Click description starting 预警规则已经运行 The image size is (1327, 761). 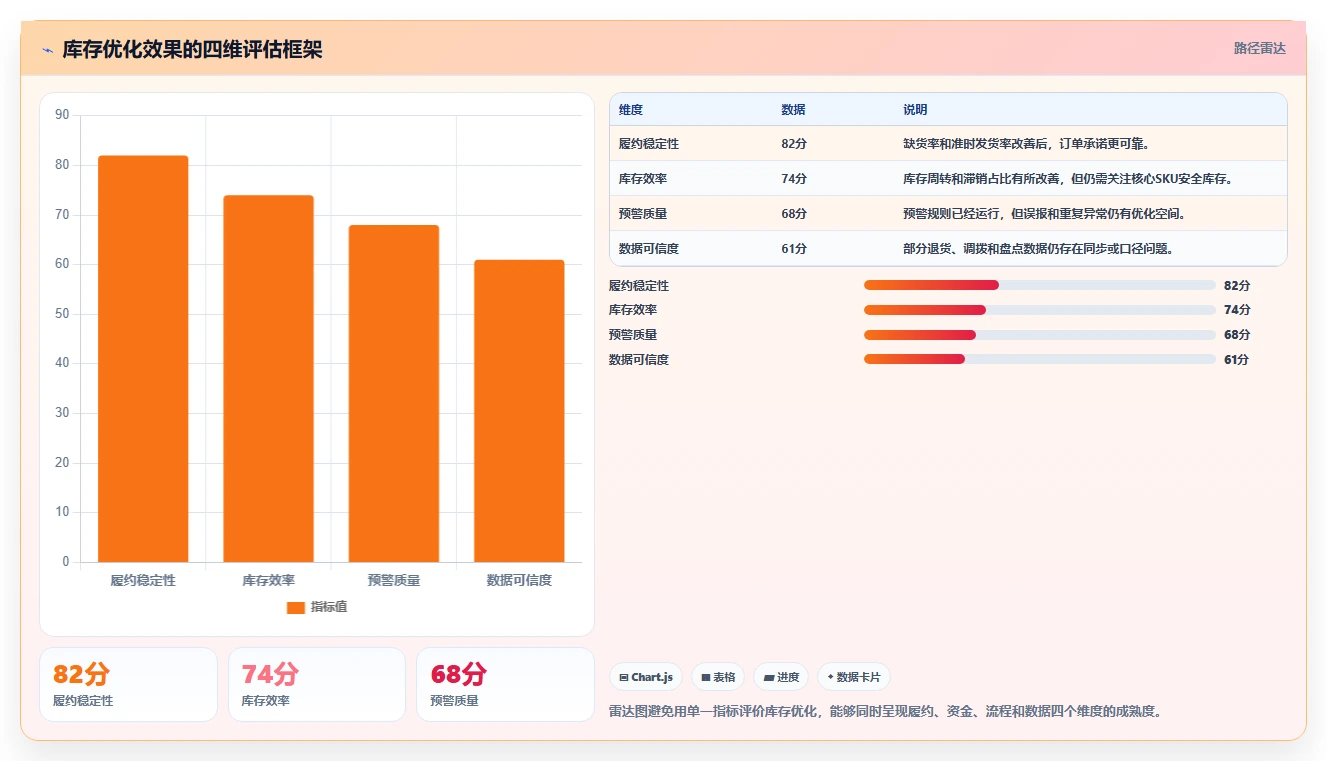point(1044,214)
